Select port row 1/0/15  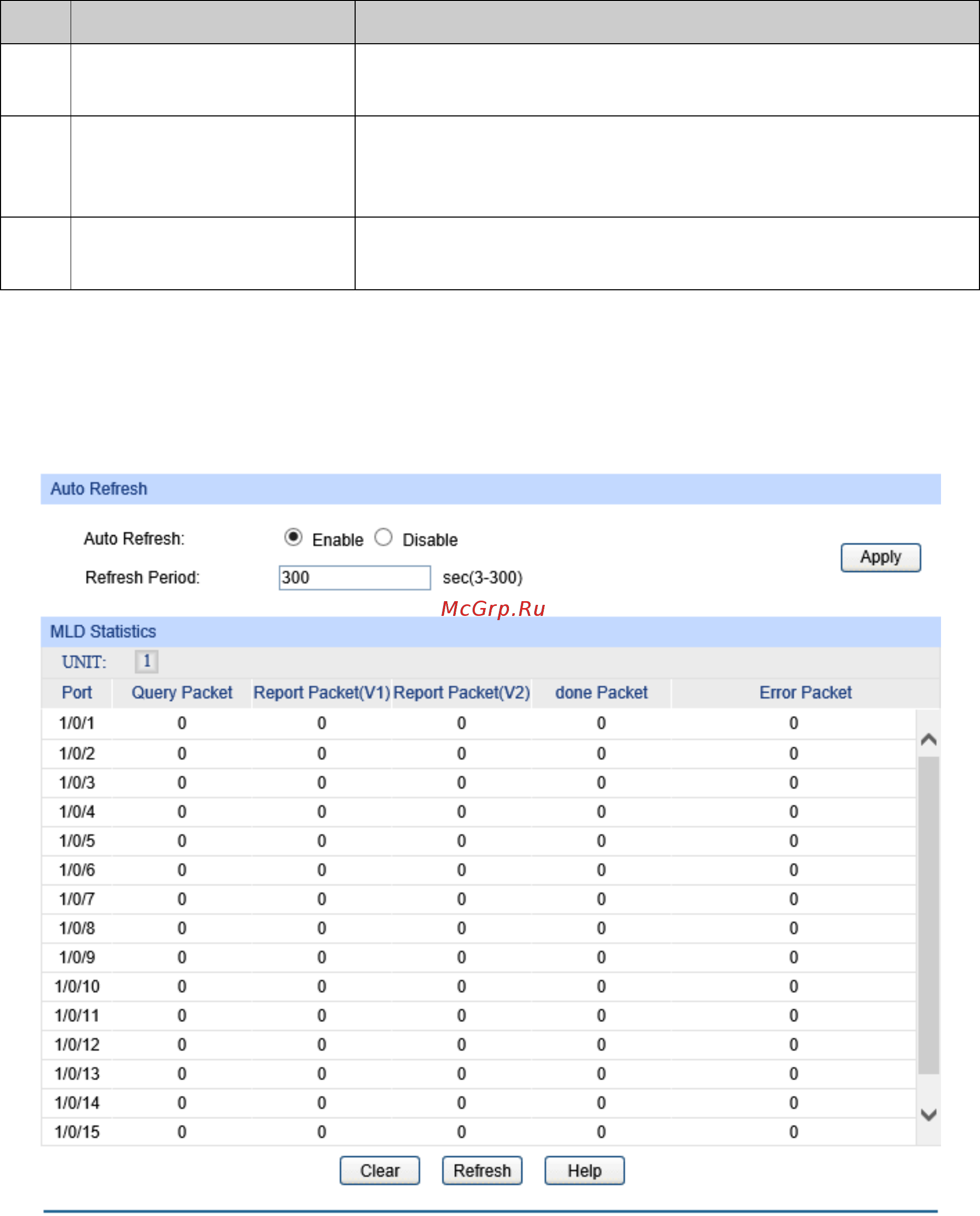tap(479, 1132)
